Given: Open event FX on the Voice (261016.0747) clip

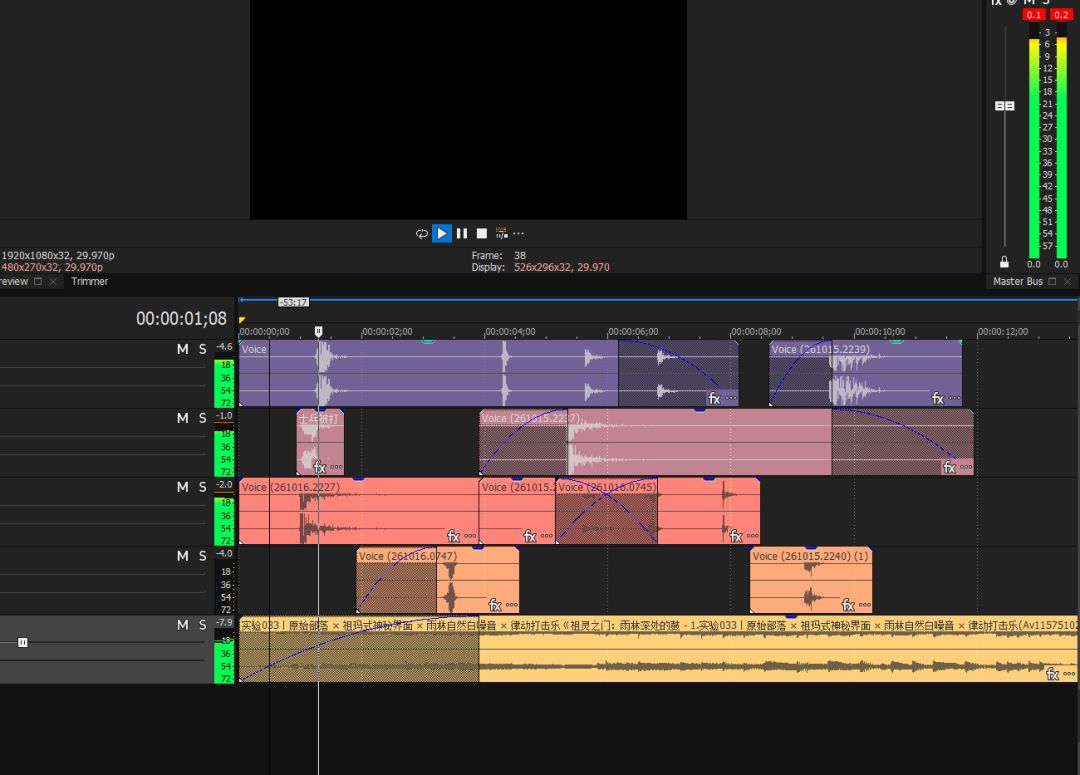Looking at the screenshot, I should (495, 605).
